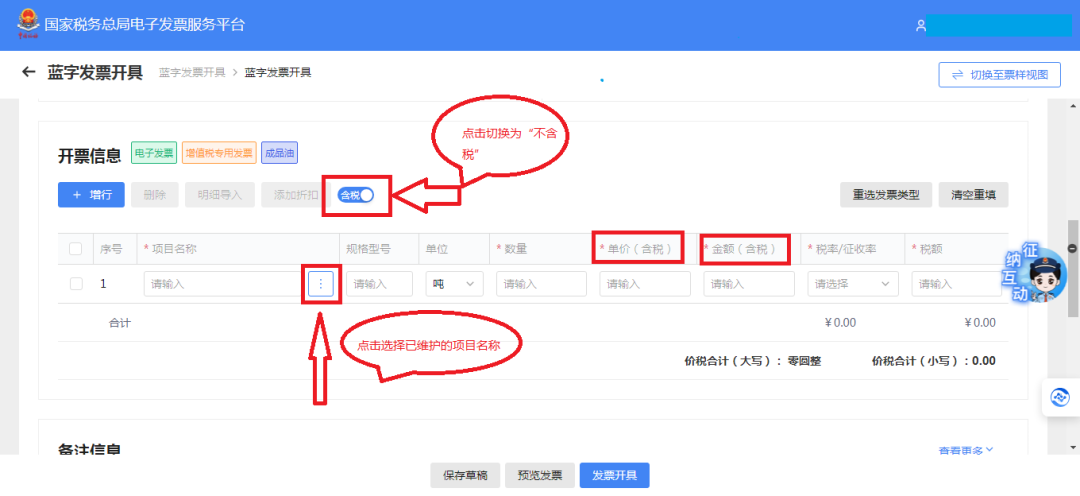Image resolution: width=1080 pixels, height=496 pixels.
Task: Open the 单位 dropdown showing 吨
Action: click(454, 283)
